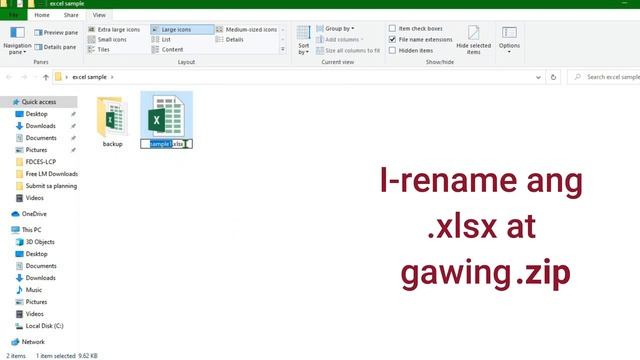Open Pictures under This PC
The width and height of the screenshot is (640, 360).
pyautogui.click(x=36, y=302)
